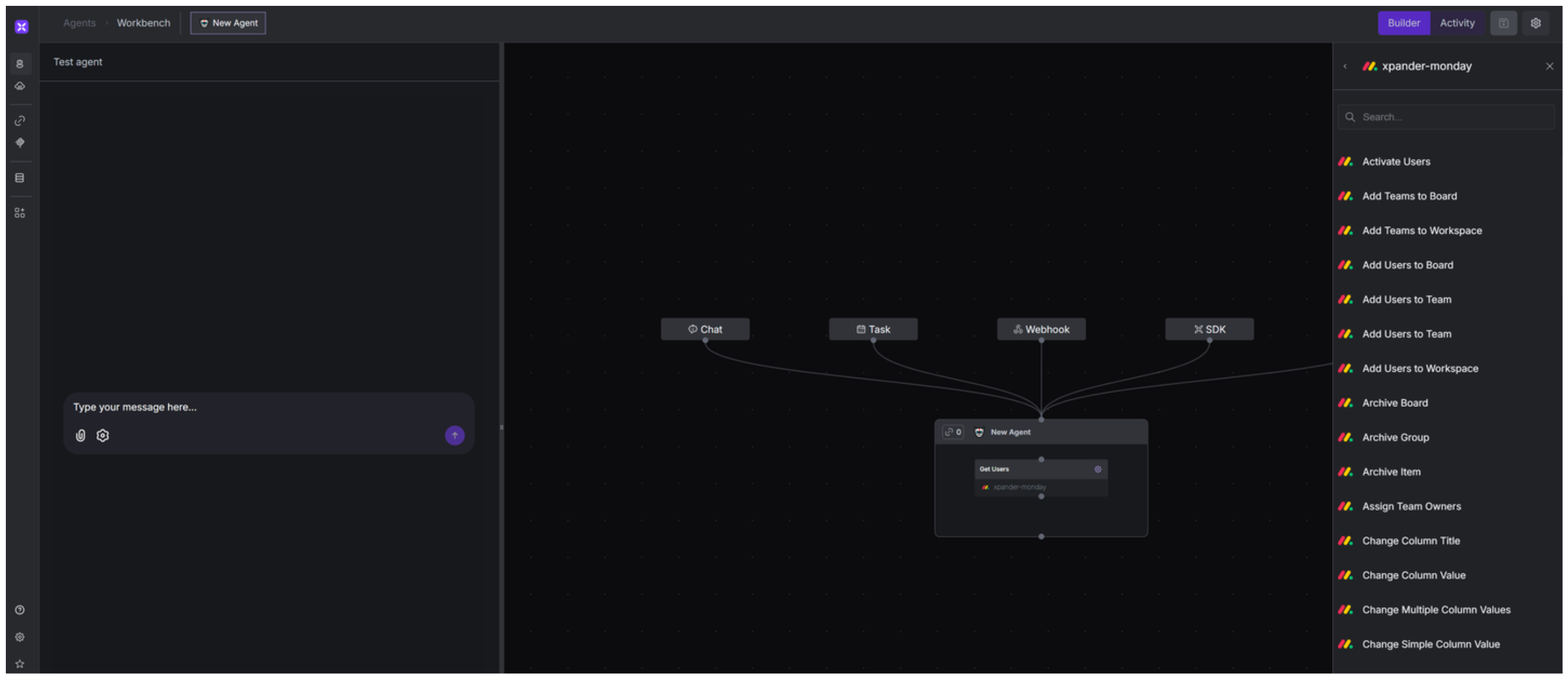1568x679 pixels.
Task: Open chat settings gear icon beside attachment
Action: tap(102, 436)
